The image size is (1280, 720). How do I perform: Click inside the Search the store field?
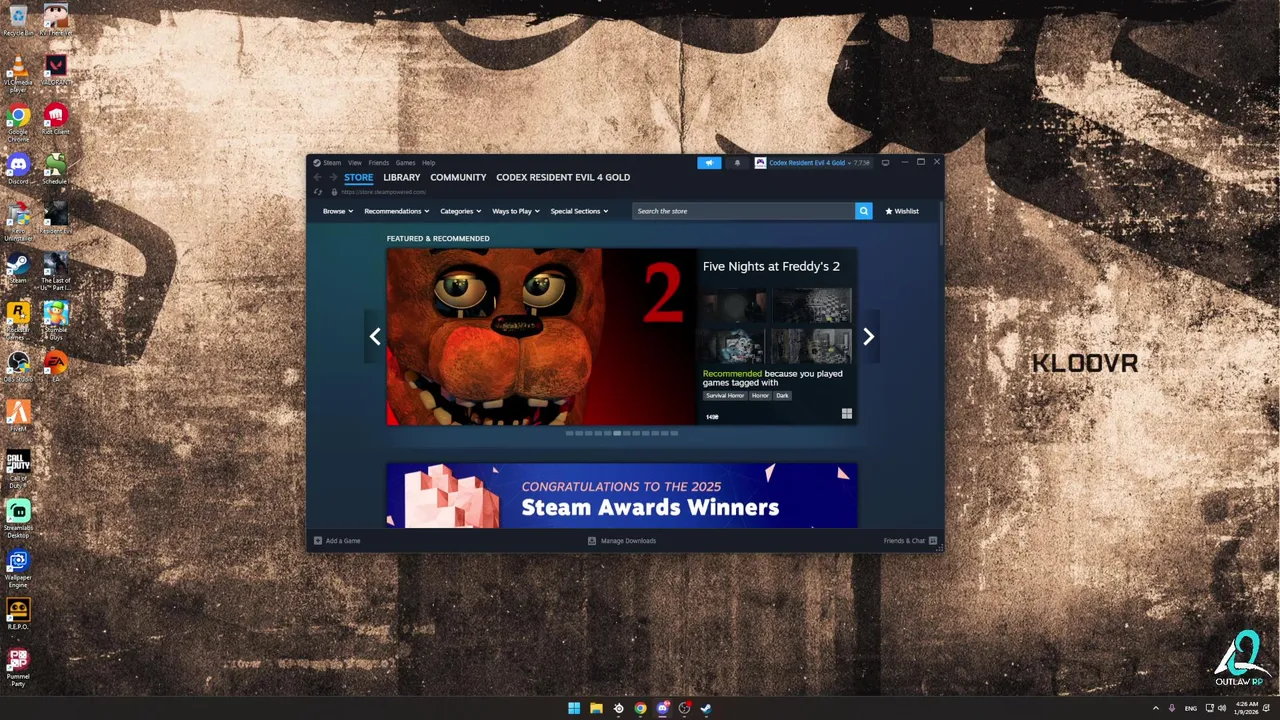tap(744, 211)
